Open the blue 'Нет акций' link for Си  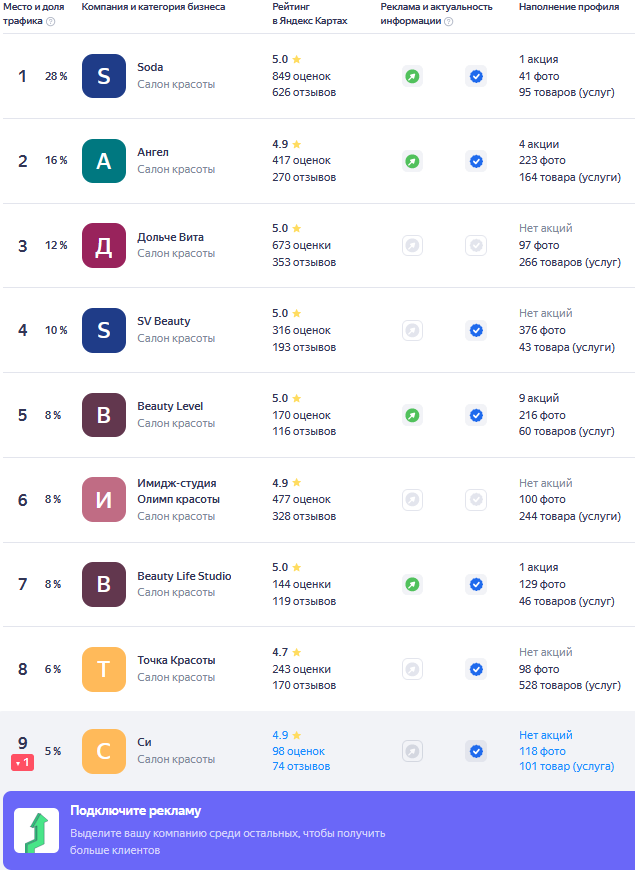tap(546, 735)
